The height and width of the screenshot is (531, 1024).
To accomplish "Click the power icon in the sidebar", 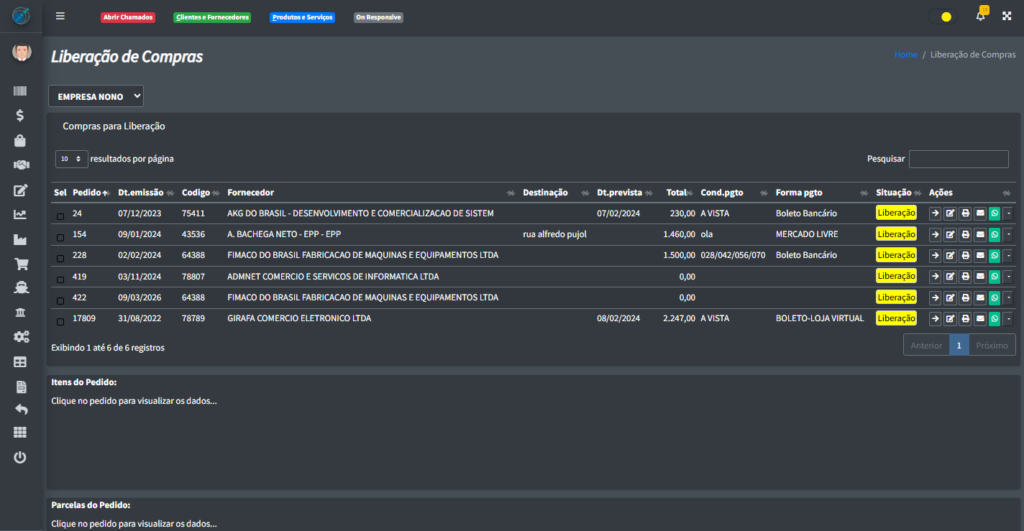I will [20, 457].
